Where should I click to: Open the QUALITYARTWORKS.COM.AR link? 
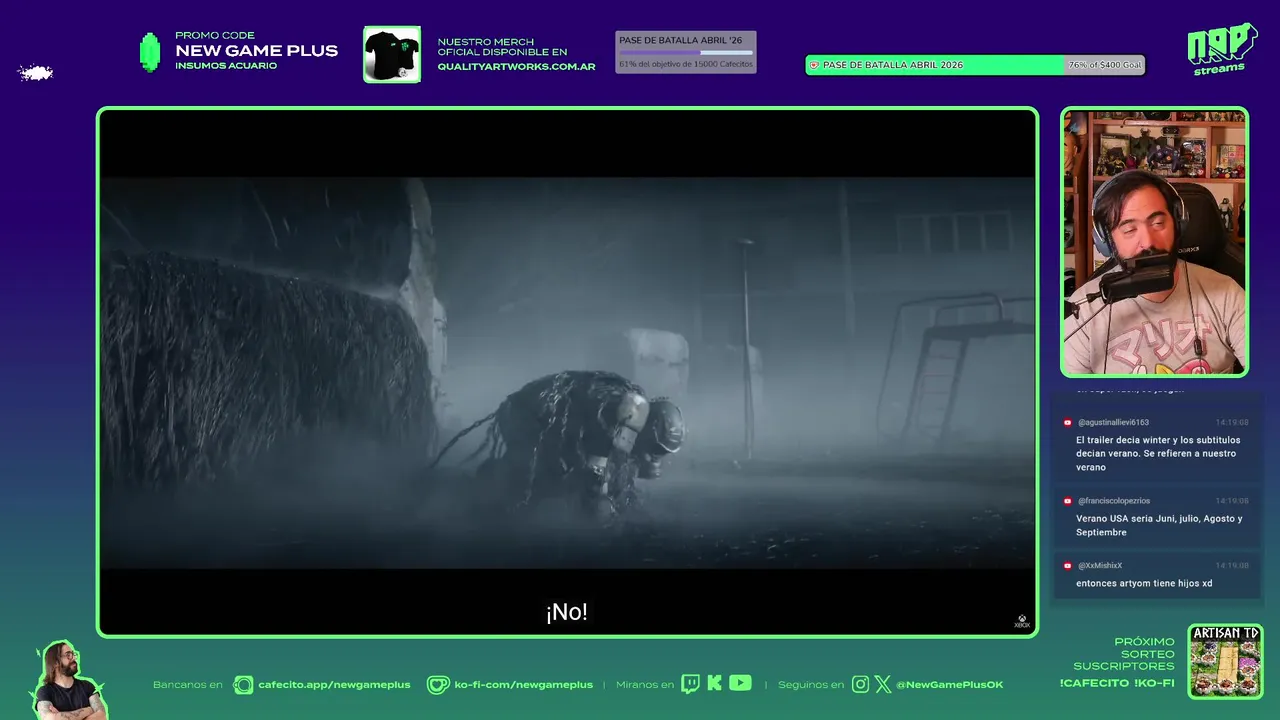click(x=516, y=67)
